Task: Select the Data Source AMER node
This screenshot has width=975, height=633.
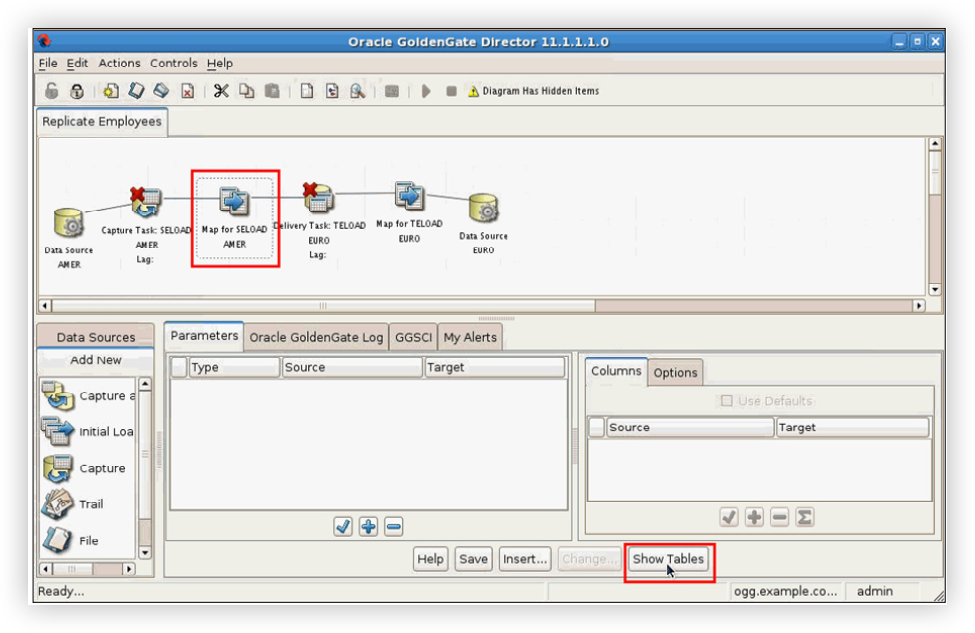Action: coord(69,224)
